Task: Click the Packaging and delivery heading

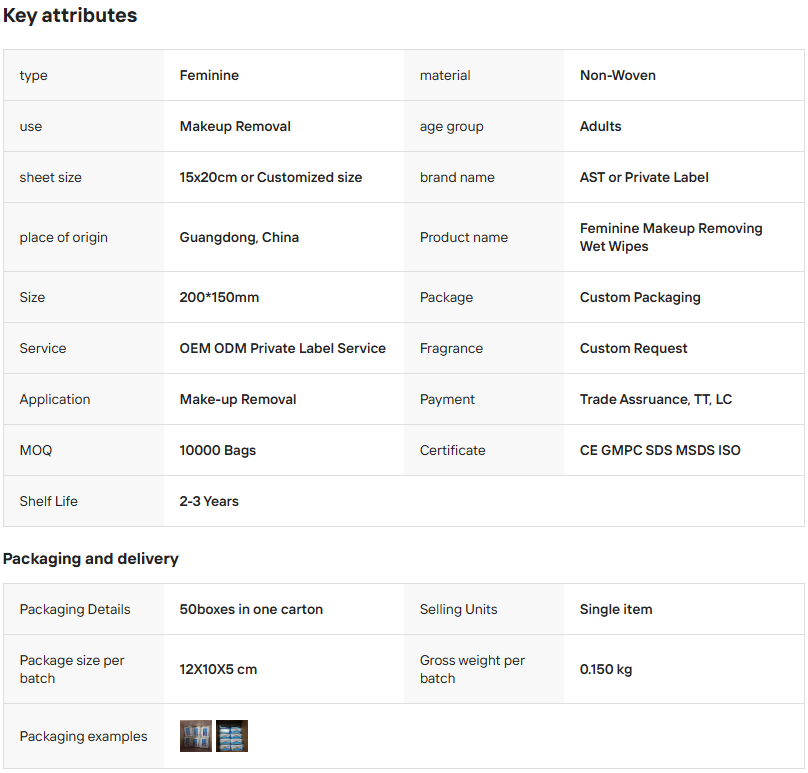Action: tap(91, 558)
